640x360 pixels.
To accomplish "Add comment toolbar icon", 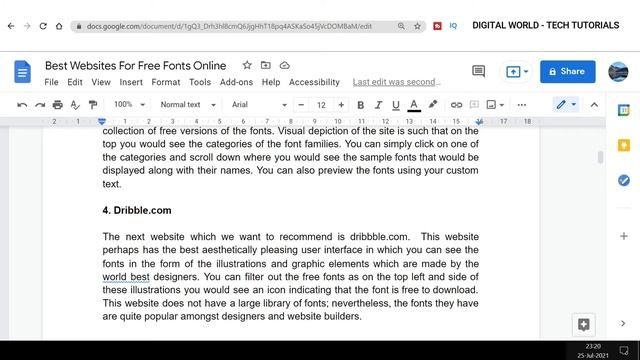I will [474, 105].
